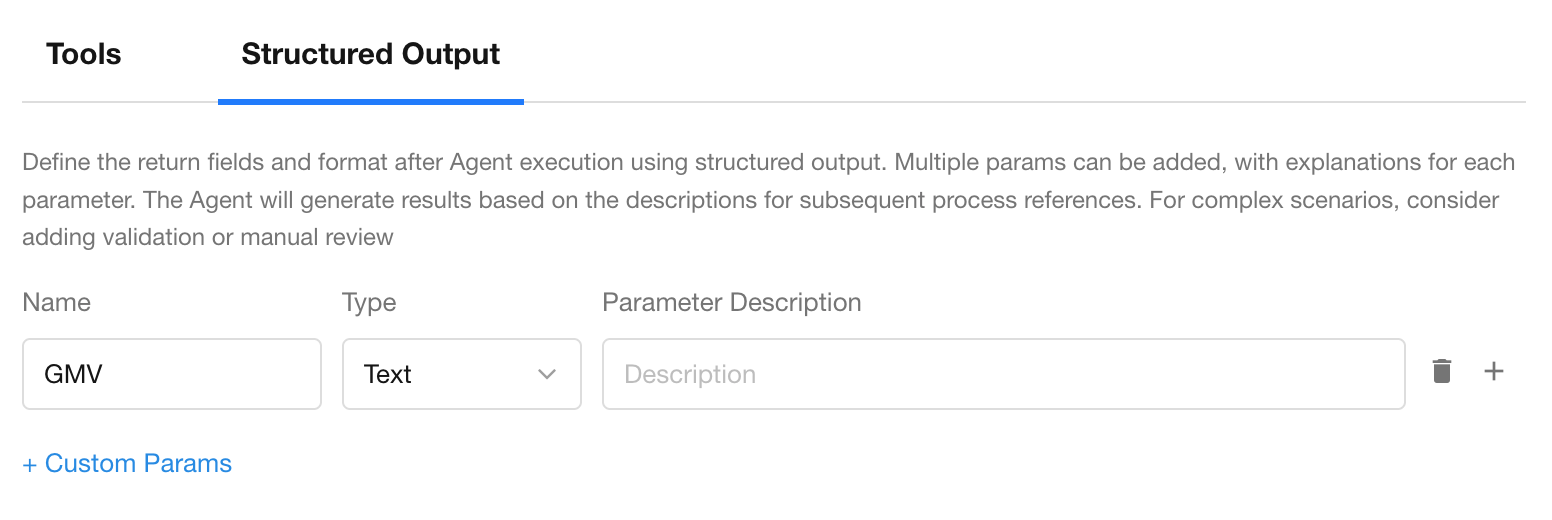1552x520 pixels.
Task: Click the plus icon beside the trash
Action: point(1493,372)
